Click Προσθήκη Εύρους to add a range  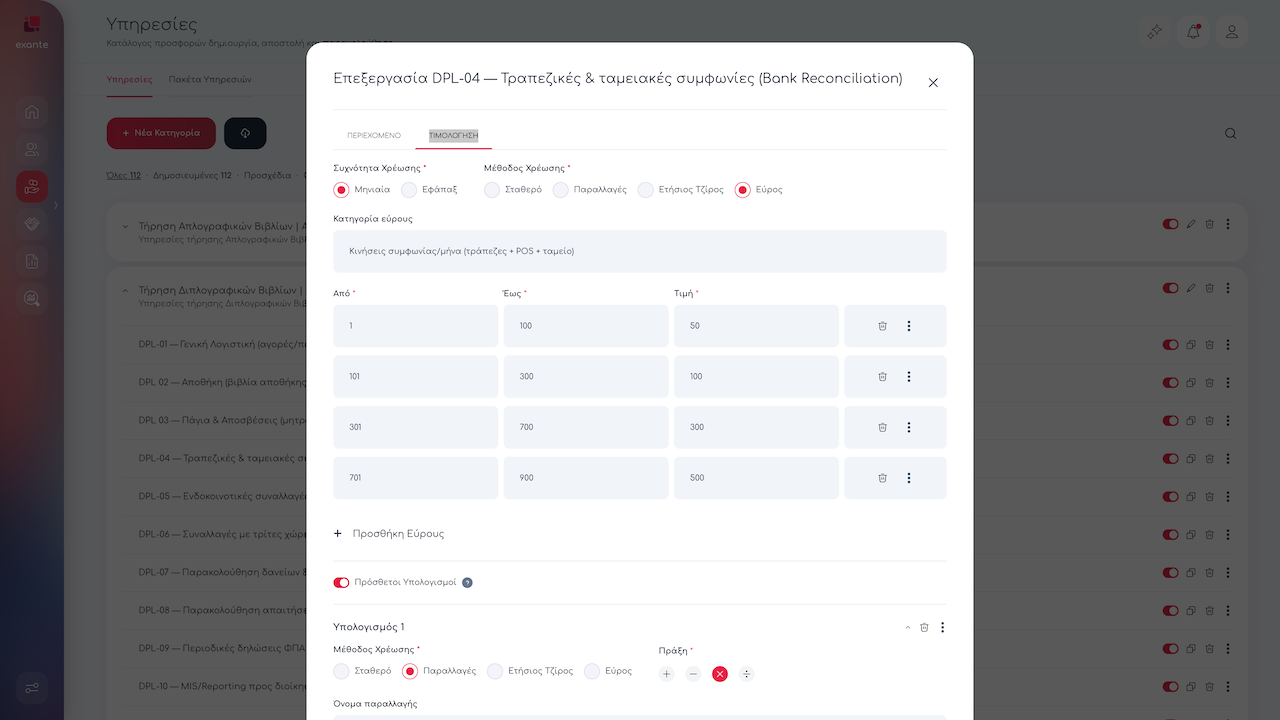click(389, 534)
